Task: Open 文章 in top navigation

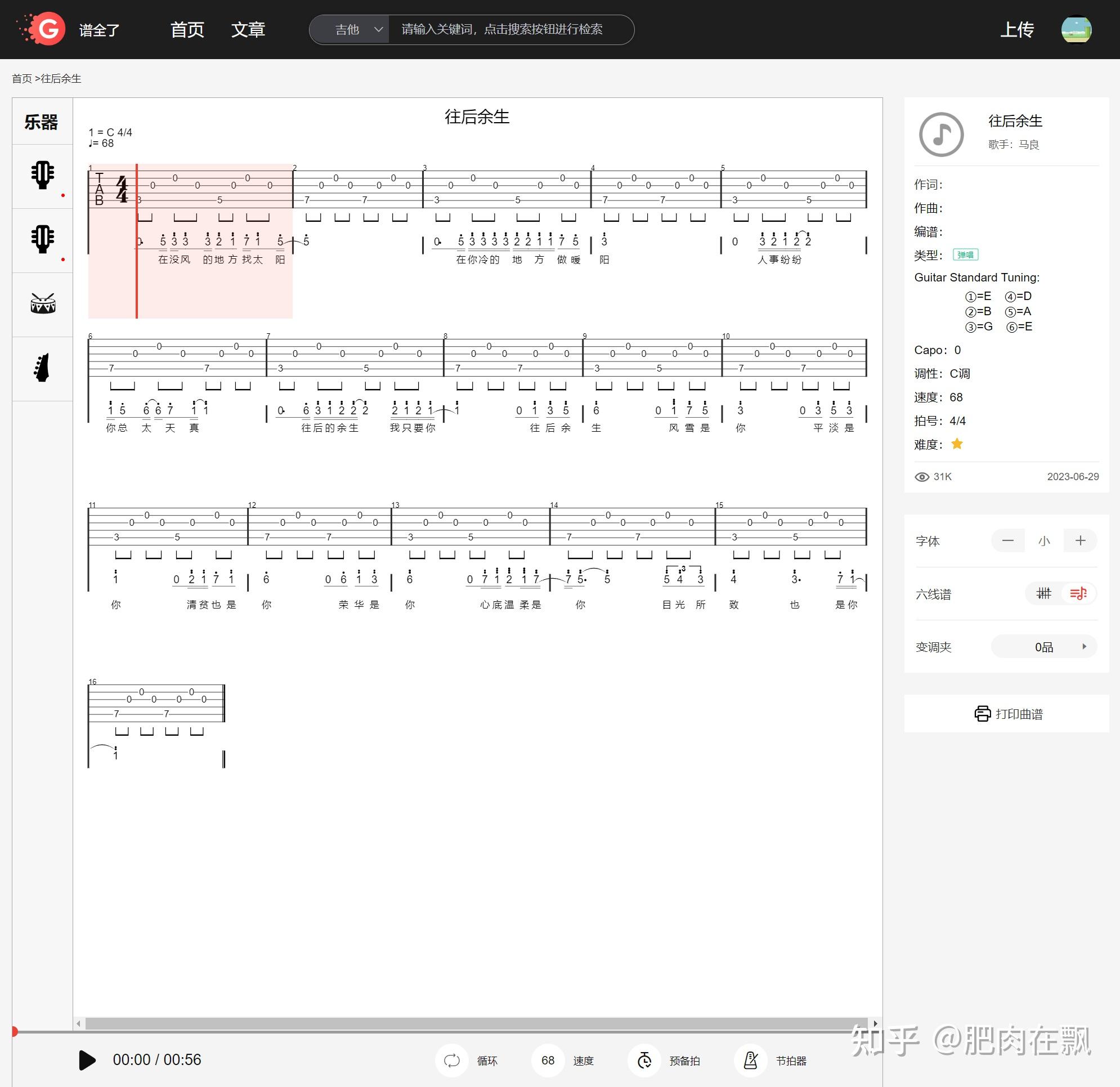Action: [x=248, y=29]
